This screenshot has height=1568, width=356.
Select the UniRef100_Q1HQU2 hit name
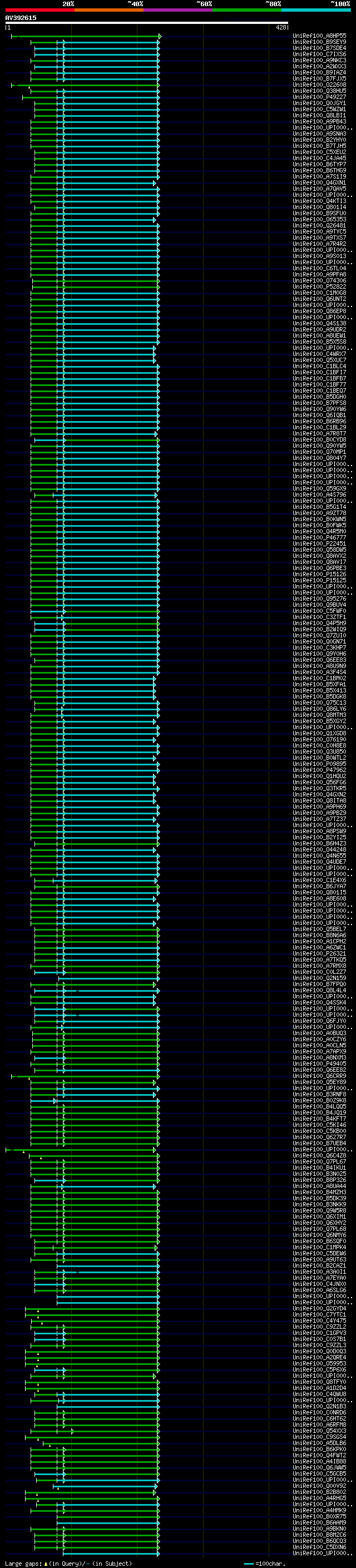[319, 775]
